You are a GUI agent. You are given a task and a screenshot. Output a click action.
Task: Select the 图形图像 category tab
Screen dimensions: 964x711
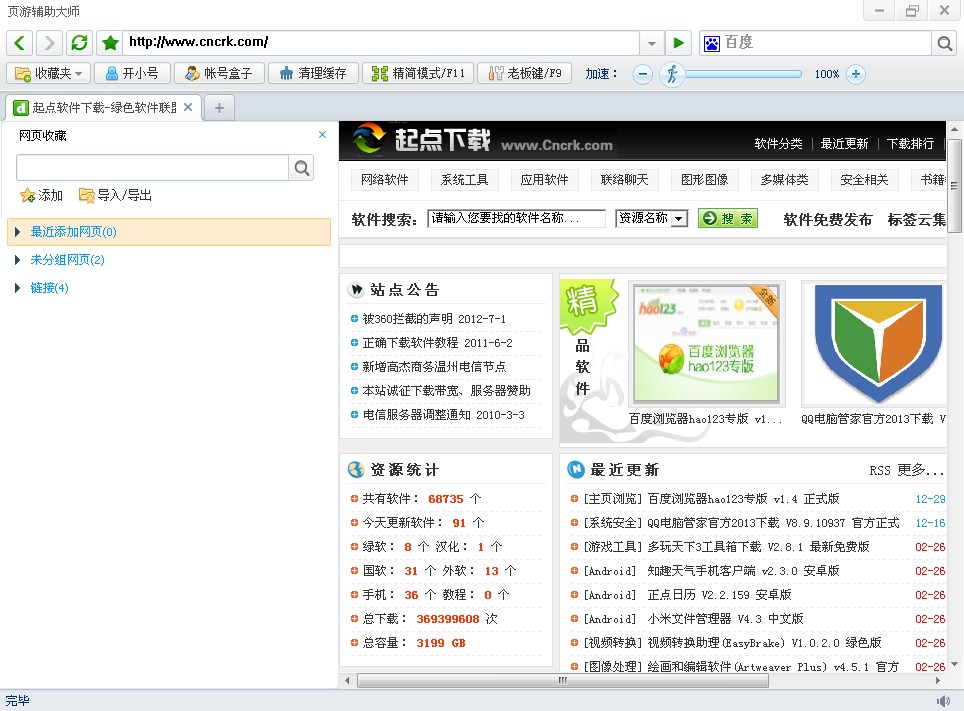point(705,180)
